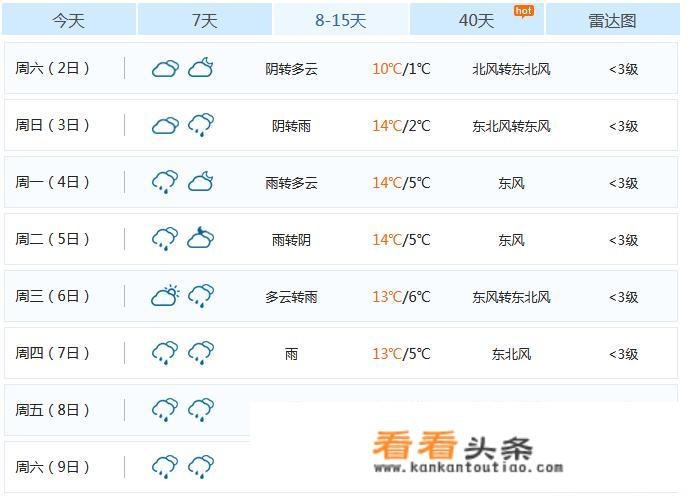Click the <3级 level for 周四(7日)
The height and width of the screenshot is (502, 696).
(624, 354)
